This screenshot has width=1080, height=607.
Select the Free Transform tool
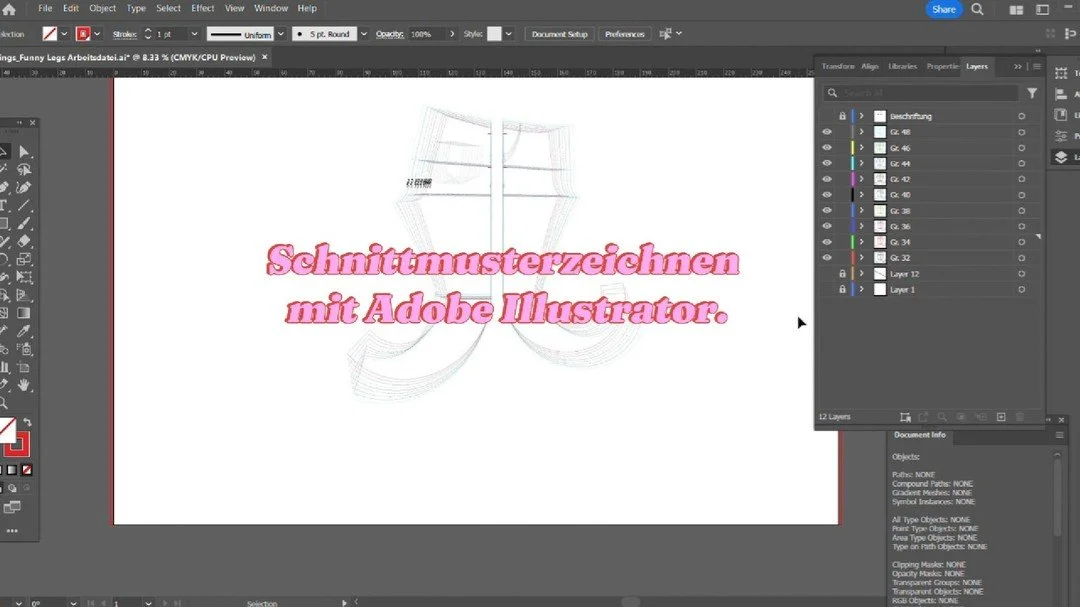click(24, 277)
